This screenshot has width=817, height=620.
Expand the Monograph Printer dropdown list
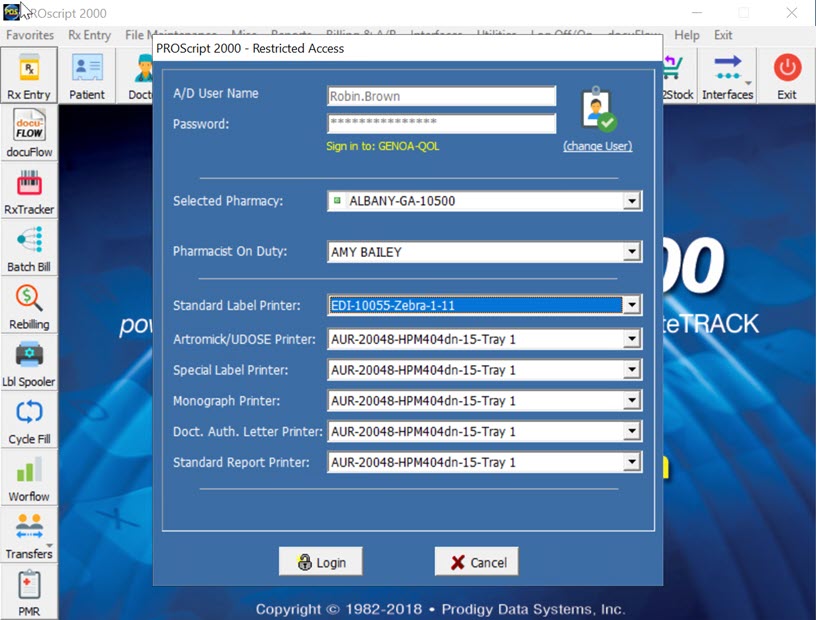point(631,401)
